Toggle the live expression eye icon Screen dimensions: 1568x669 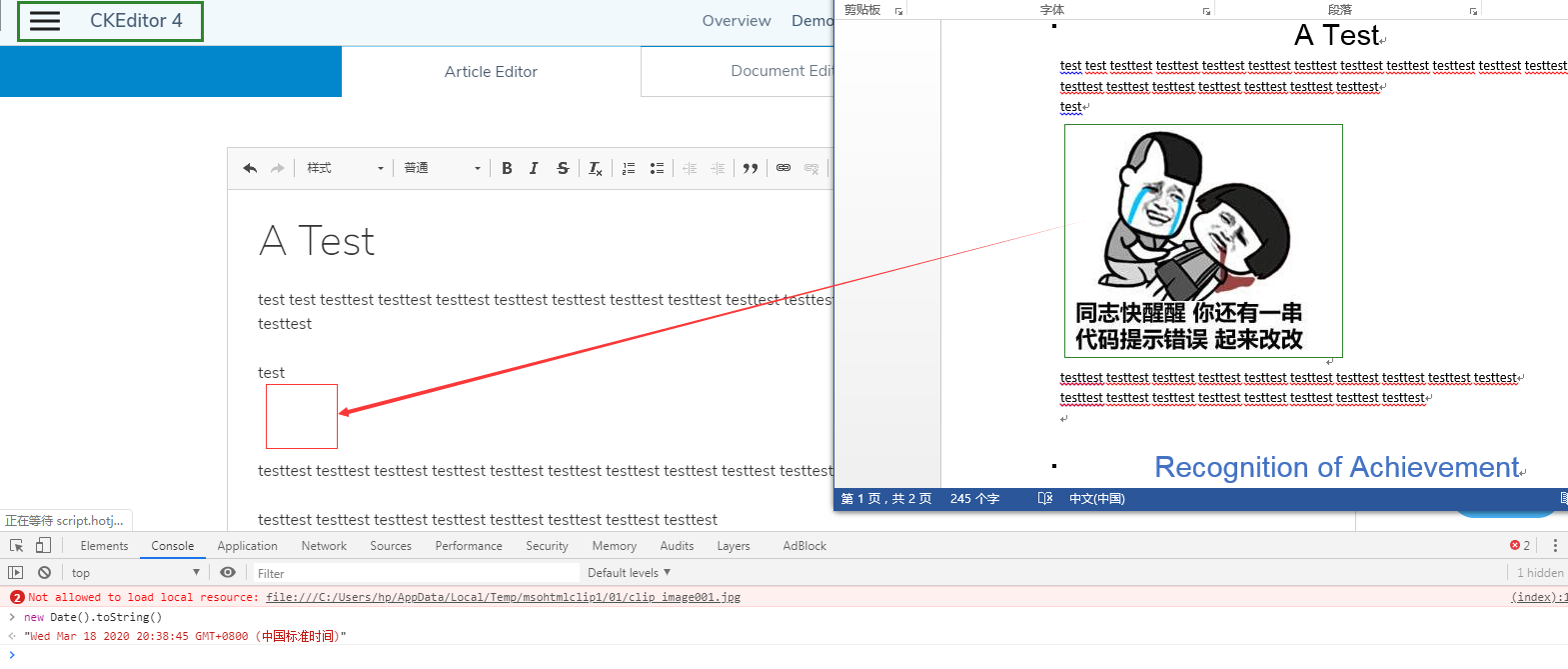coord(228,573)
